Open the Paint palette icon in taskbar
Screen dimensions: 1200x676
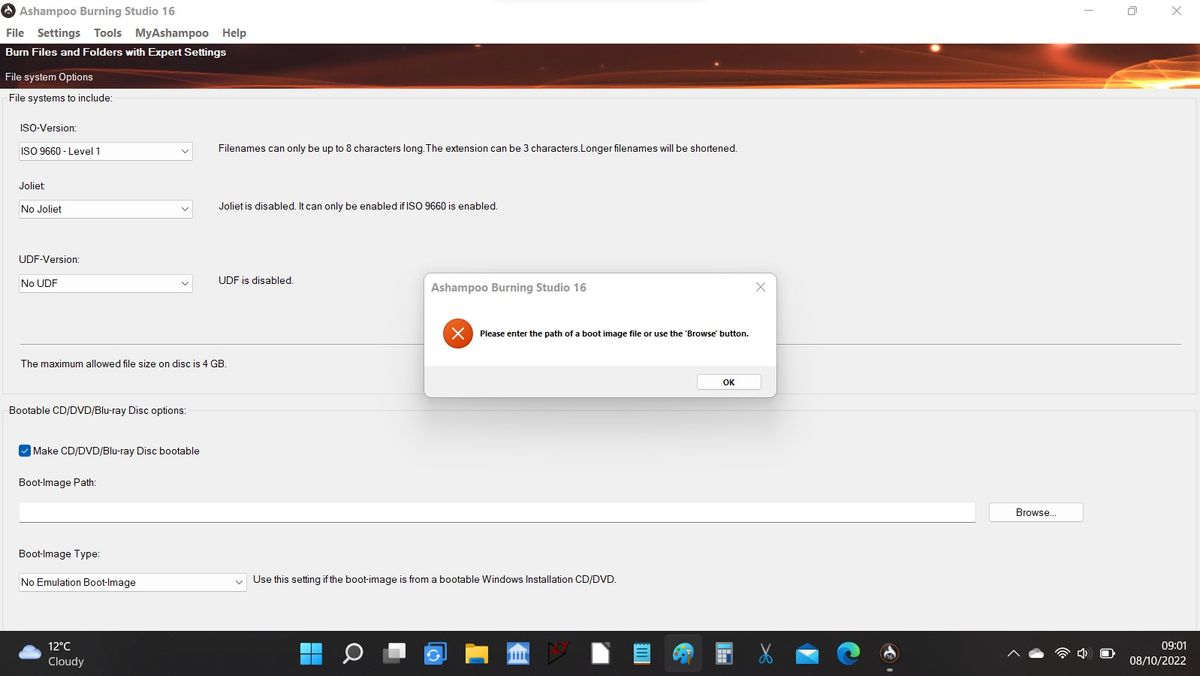683,654
